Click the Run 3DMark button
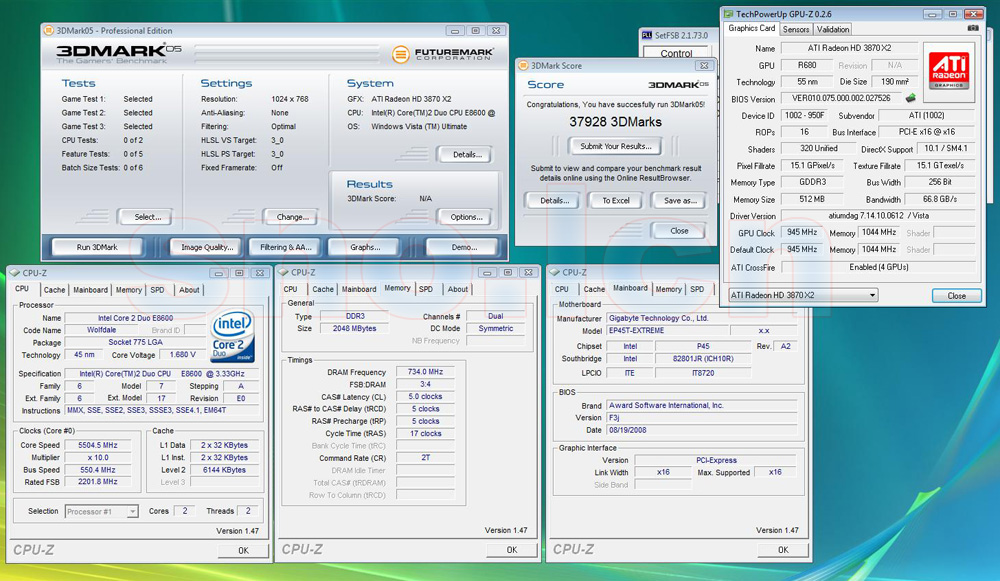Image resolution: width=1000 pixels, height=581 pixels. point(97,247)
